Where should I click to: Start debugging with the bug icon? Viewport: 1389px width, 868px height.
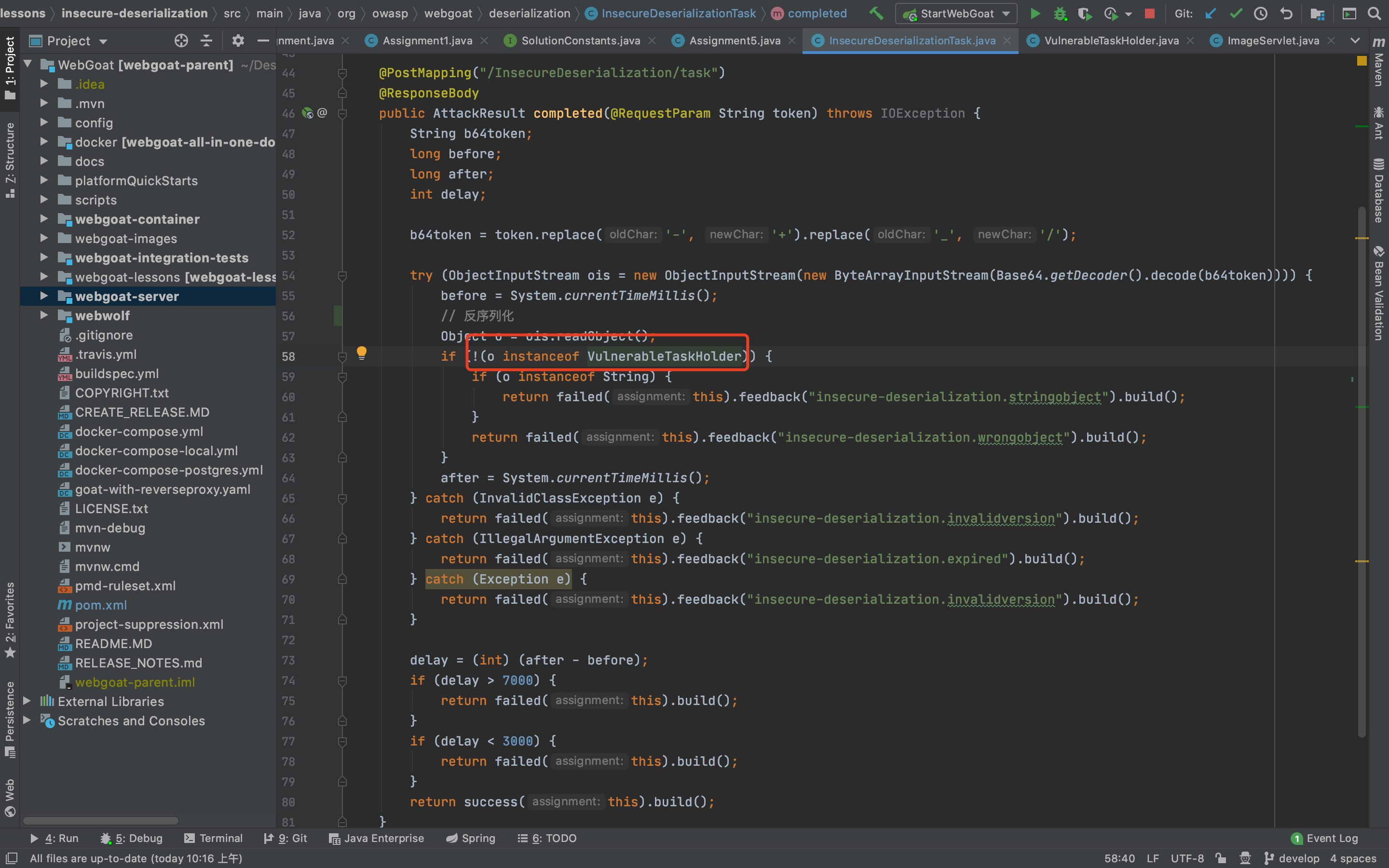point(1060,13)
